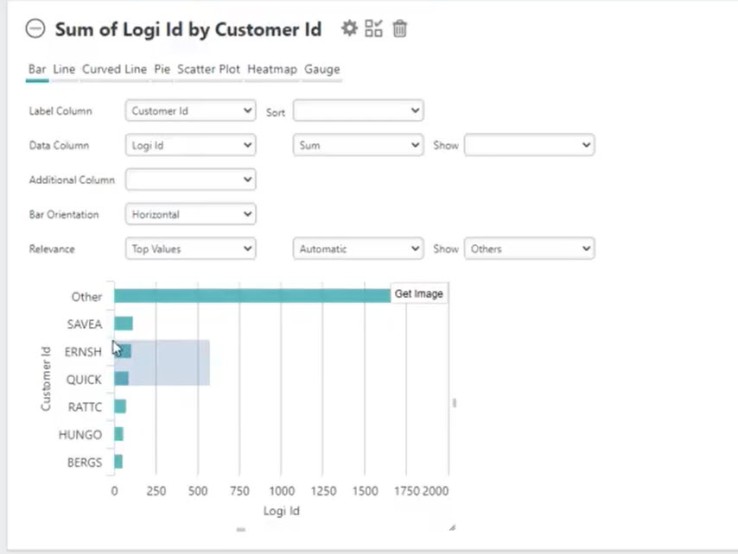This screenshot has width=738, height=554.
Task: Open the Heatmap tab
Action: 272,70
